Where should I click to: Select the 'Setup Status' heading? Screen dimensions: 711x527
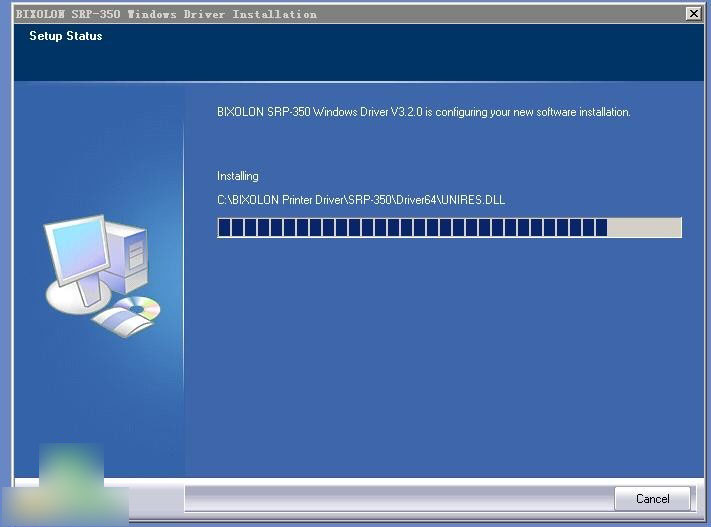tap(66, 36)
